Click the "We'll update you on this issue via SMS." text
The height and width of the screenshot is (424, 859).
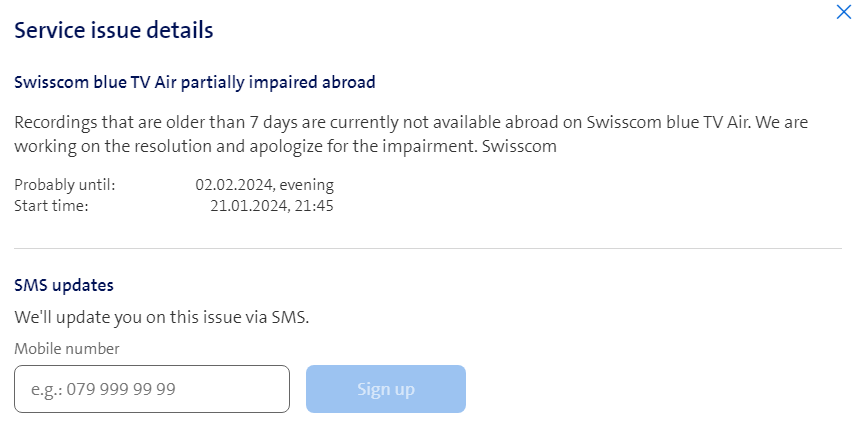(162, 318)
